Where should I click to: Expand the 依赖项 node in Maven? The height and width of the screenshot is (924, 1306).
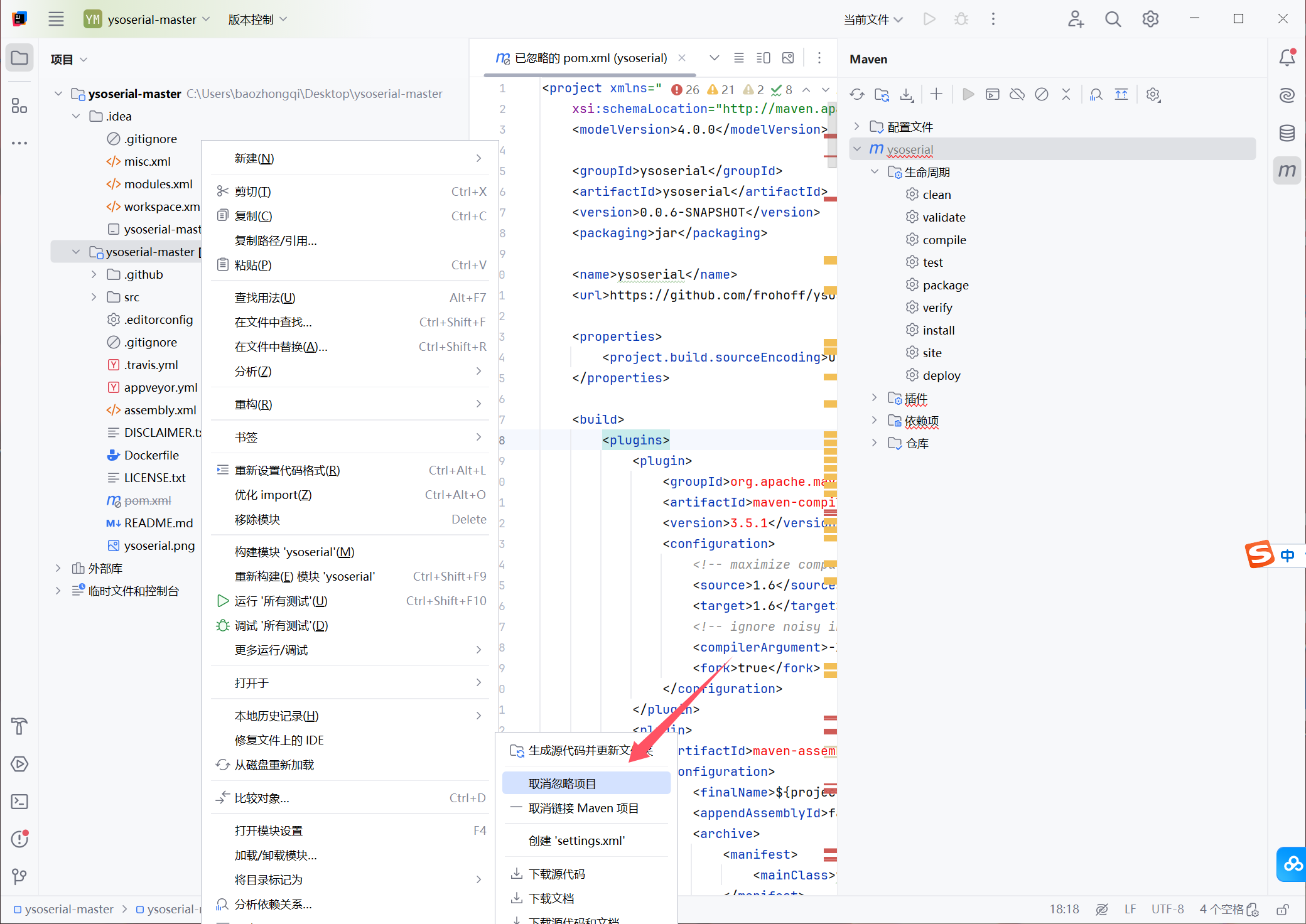tap(874, 420)
